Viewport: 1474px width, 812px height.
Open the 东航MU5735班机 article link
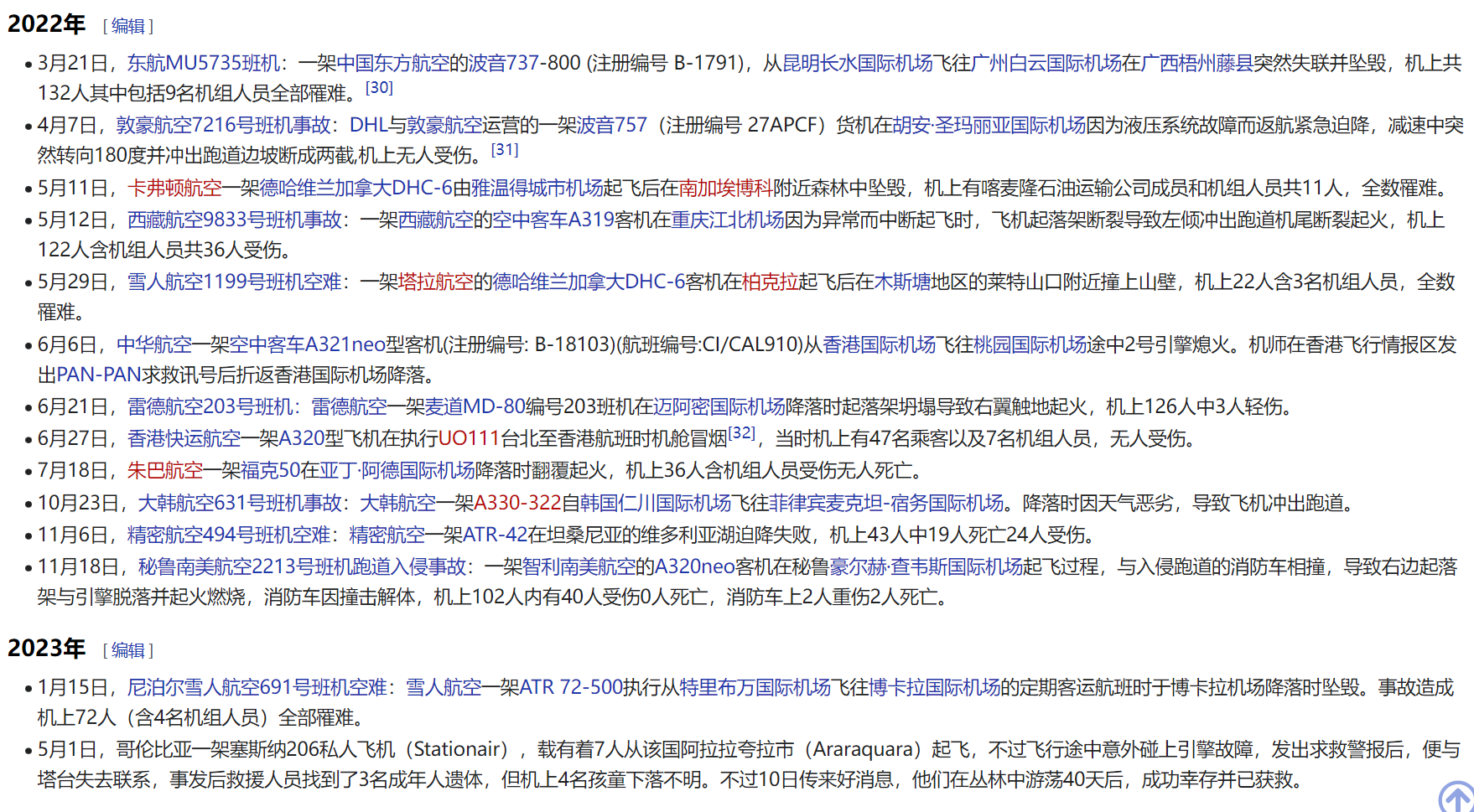pyautogui.click(x=204, y=63)
